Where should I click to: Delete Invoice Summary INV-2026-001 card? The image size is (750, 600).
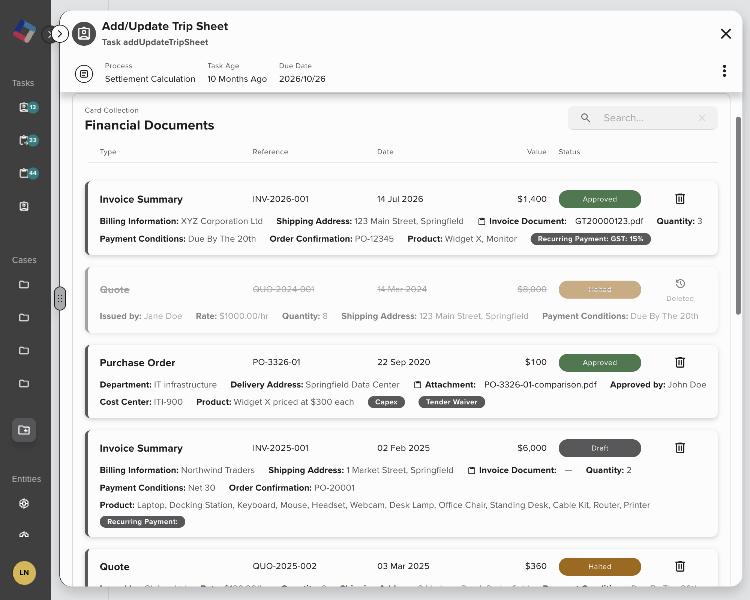click(x=680, y=199)
